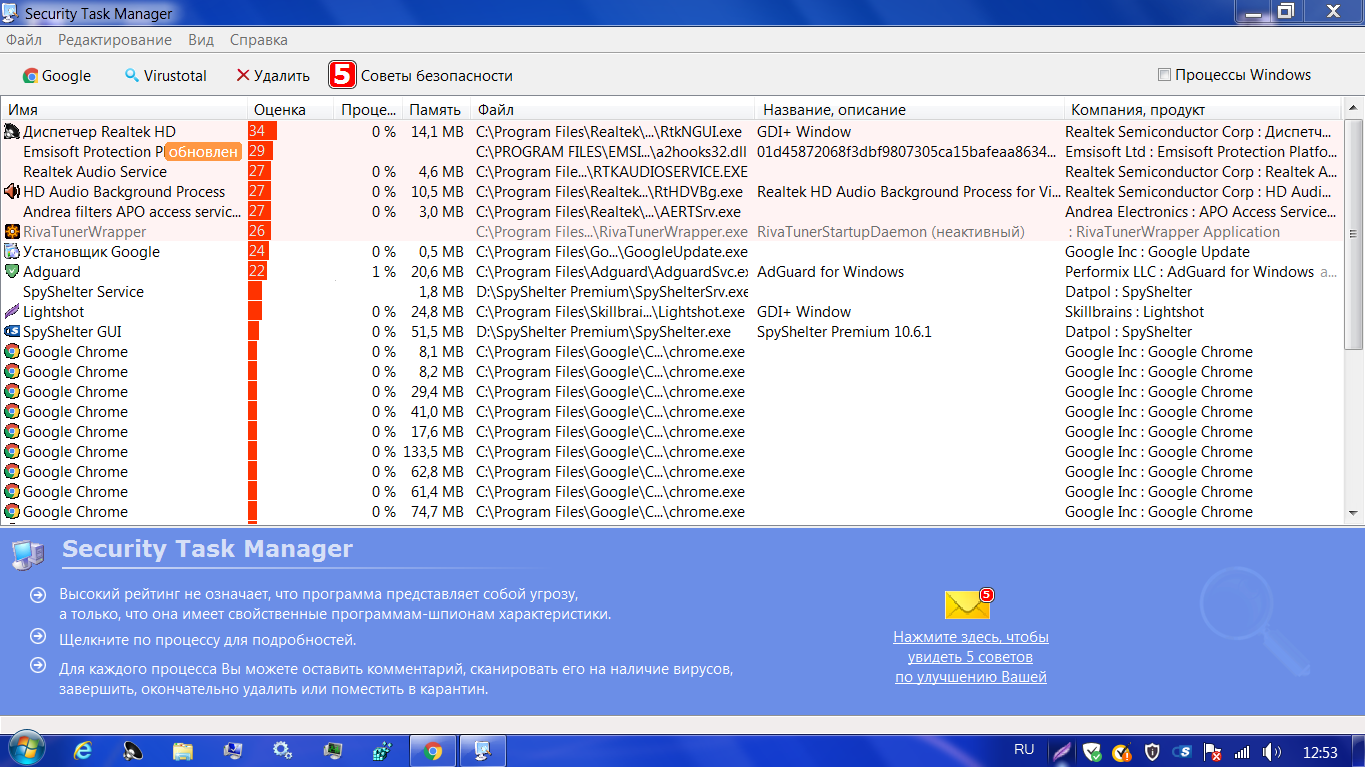This screenshot has width=1365, height=767.
Task: Click the Удалить toolbar button
Action: click(x=273, y=75)
